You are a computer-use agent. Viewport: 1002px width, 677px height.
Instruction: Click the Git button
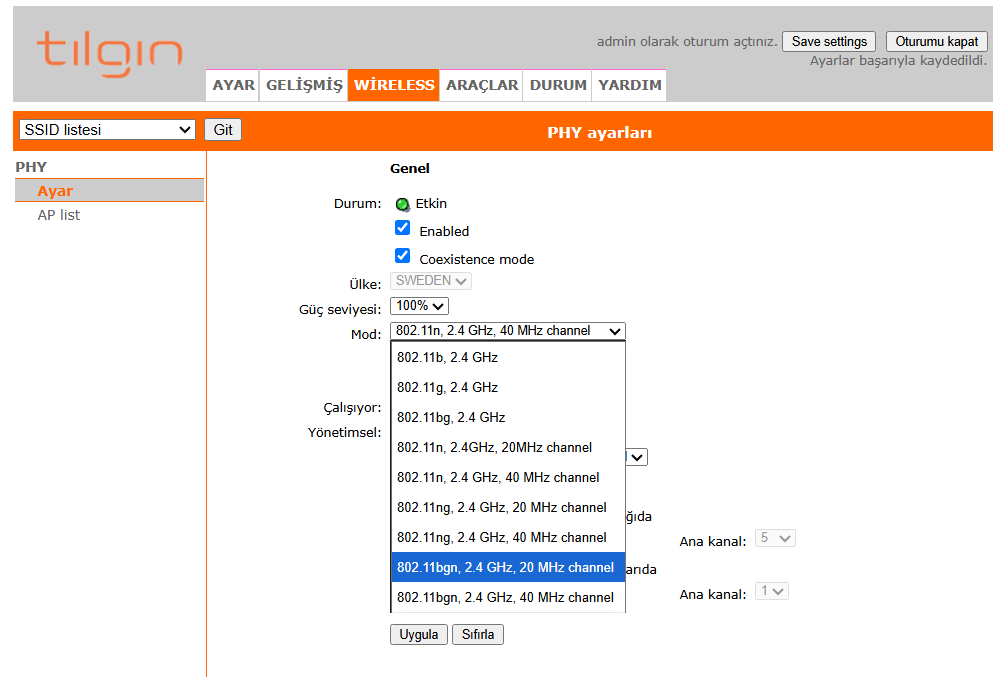click(223, 130)
